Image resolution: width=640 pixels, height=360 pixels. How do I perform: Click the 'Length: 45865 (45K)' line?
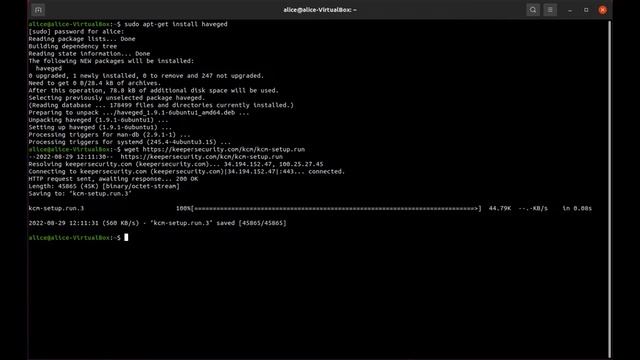tap(104, 186)
